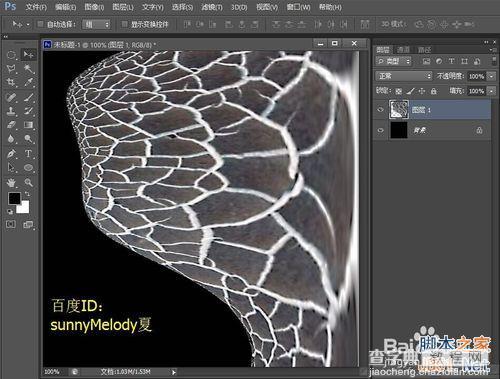Click the 图层 1 layer thumbnail
Screen dimensions: 500x379
point(399,110)
